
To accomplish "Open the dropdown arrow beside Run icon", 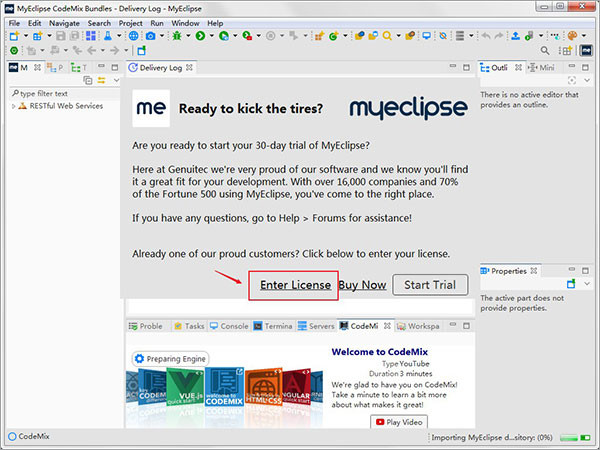I will point(210,36).
